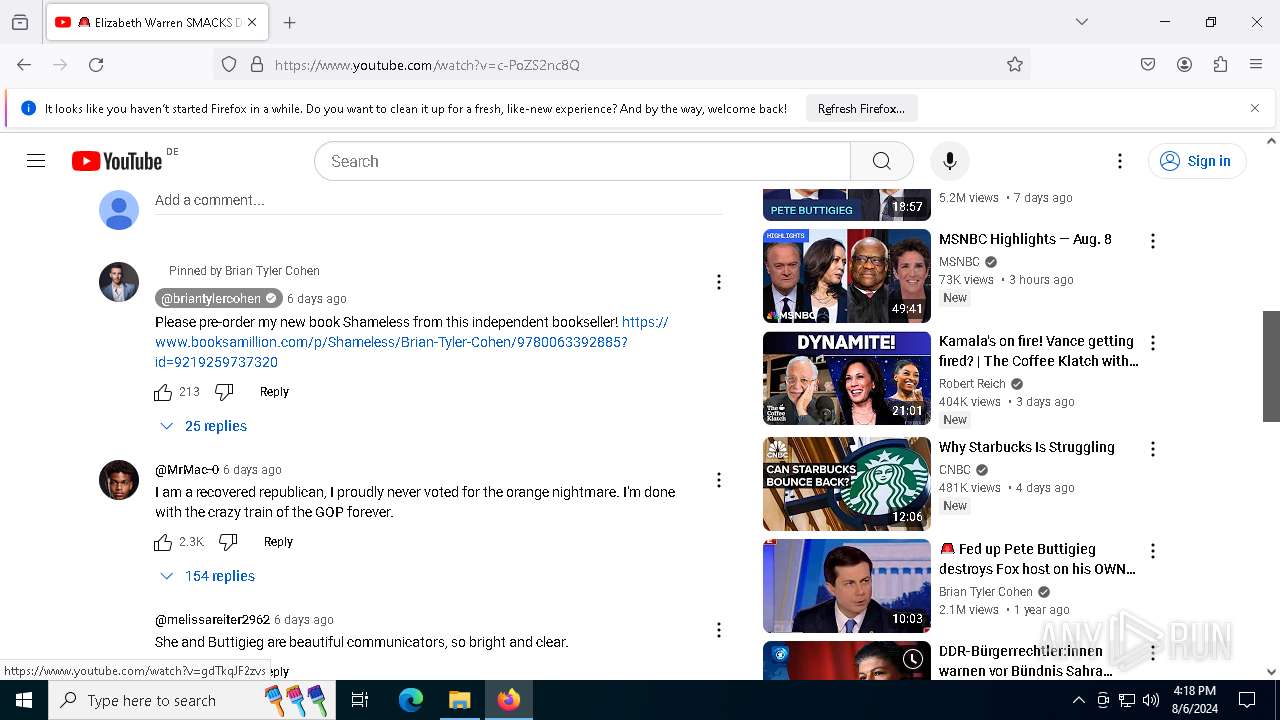Like the @MrMac-0 comment
Image resolution: width=1280 pixels, height=720 pixels.
tap(163, 542)
